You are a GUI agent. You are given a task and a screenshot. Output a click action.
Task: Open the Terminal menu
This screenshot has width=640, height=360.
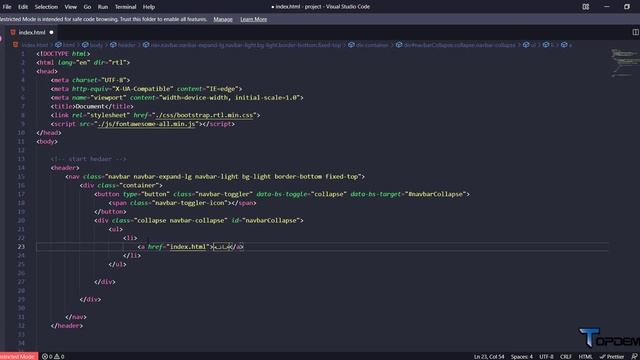[x=125, y=7]
